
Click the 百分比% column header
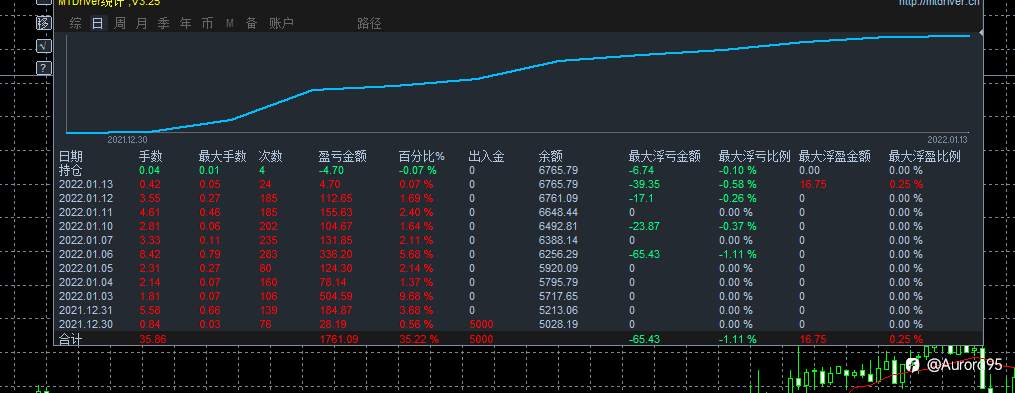[422, 157]
